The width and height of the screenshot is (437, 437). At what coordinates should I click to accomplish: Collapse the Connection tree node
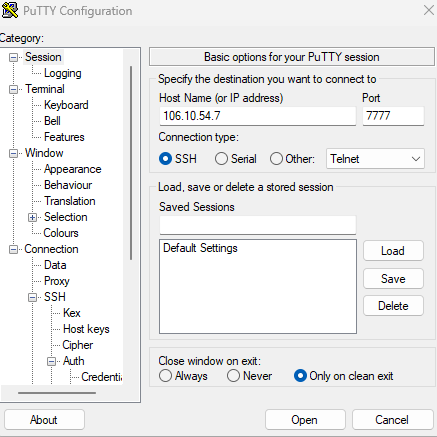click(x=13, y=249)
